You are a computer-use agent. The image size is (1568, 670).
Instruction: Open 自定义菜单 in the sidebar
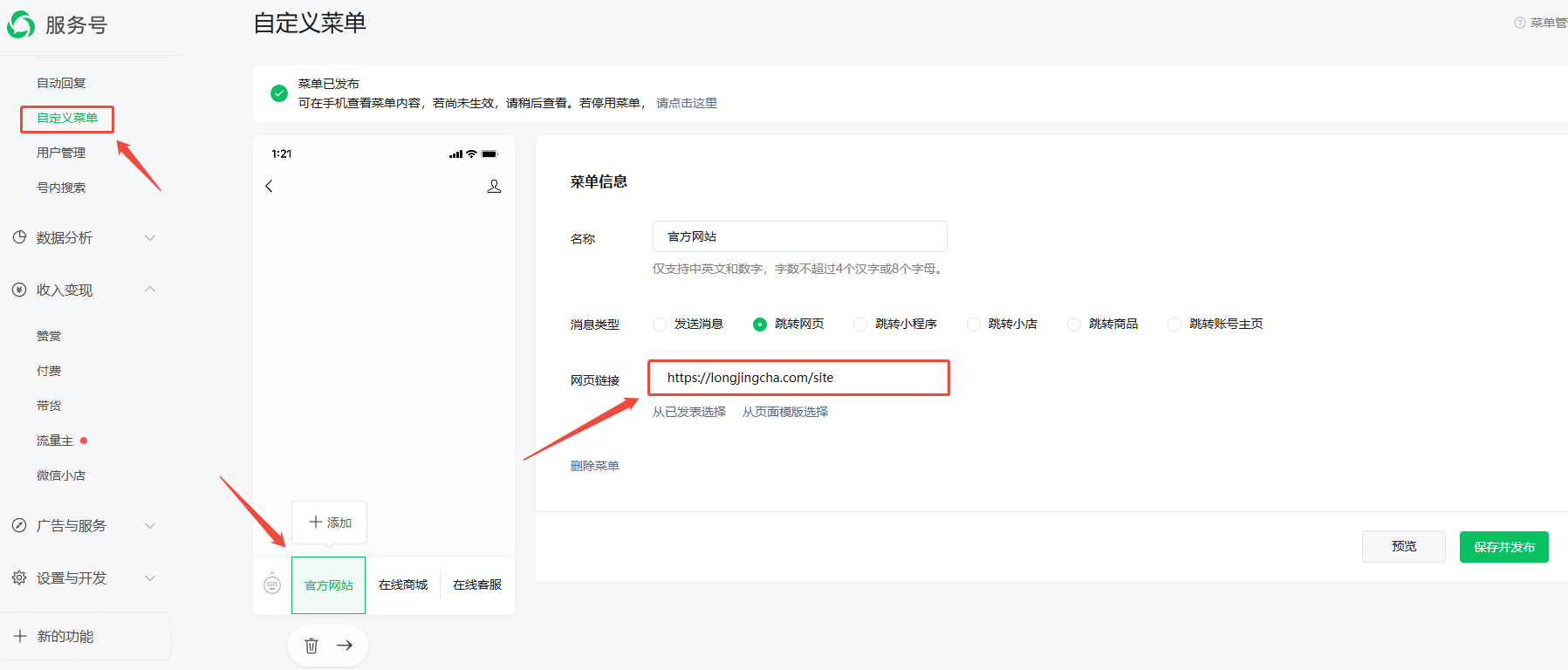point(67,118)
